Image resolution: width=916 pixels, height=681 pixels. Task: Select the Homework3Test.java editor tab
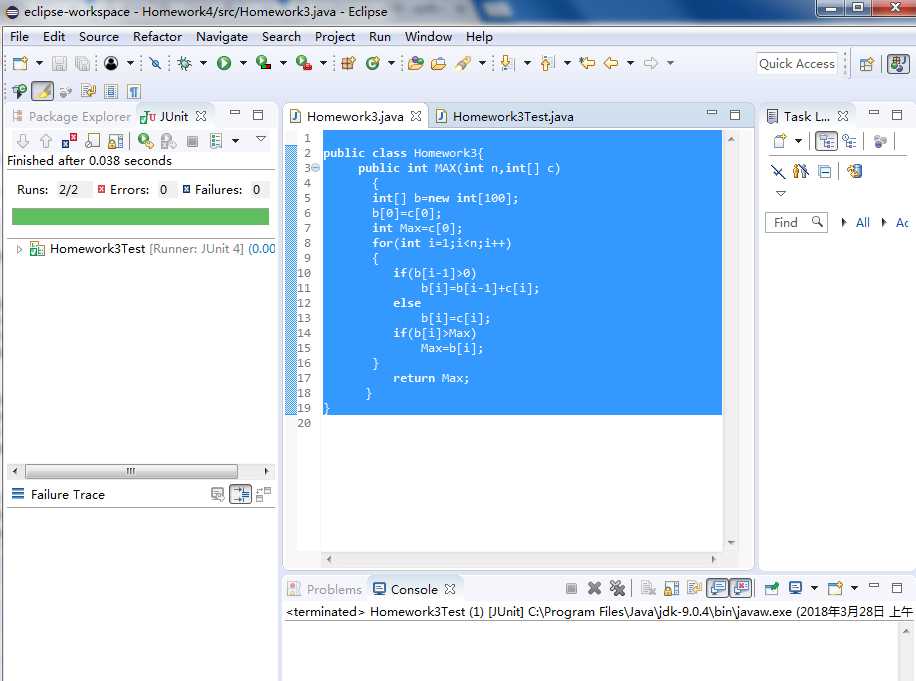tap(505, 116)
